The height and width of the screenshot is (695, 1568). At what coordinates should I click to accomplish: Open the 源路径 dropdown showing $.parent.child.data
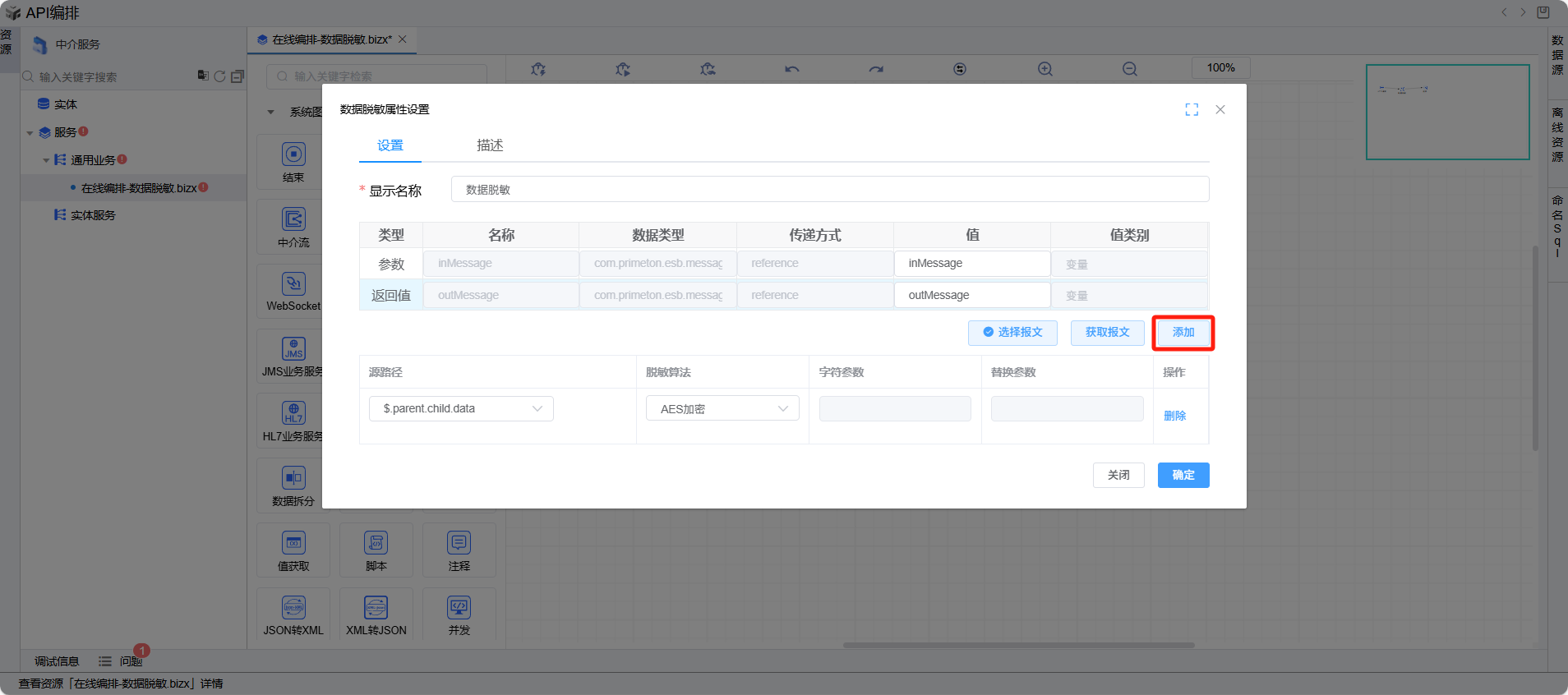461,408
